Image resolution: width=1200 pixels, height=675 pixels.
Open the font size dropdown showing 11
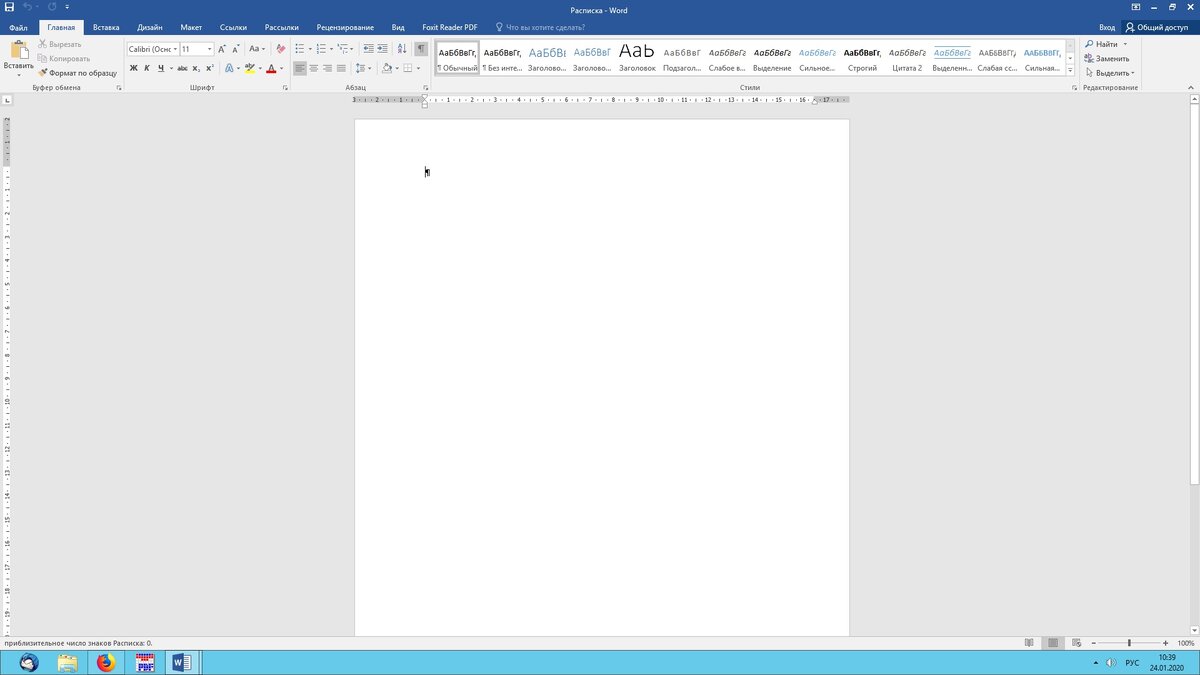point(209,49)
